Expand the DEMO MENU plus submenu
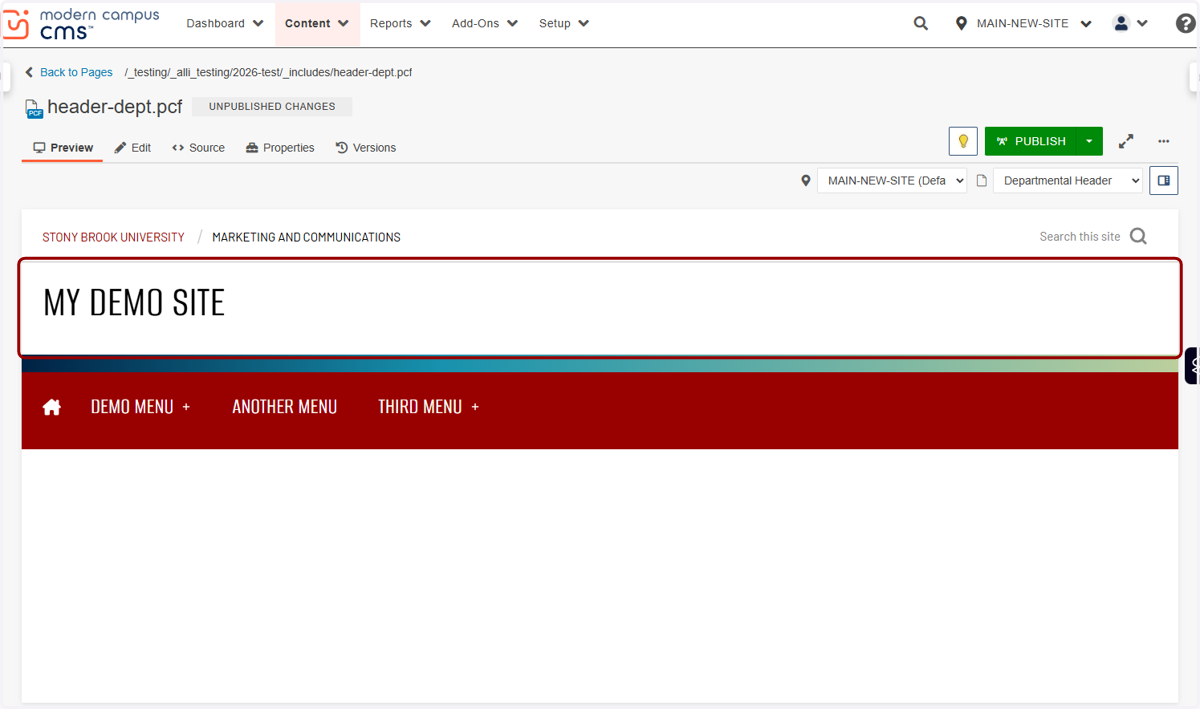 (186, 408)
